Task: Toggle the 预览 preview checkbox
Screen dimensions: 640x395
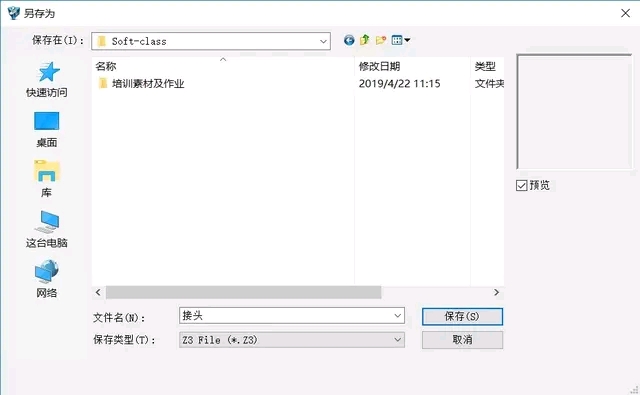Action: (521, 186)
